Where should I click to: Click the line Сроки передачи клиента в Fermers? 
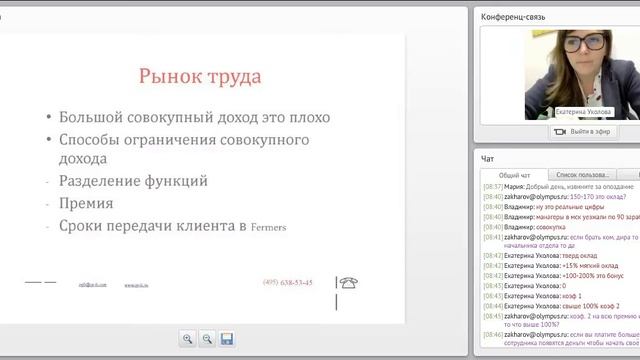(173, 226)
